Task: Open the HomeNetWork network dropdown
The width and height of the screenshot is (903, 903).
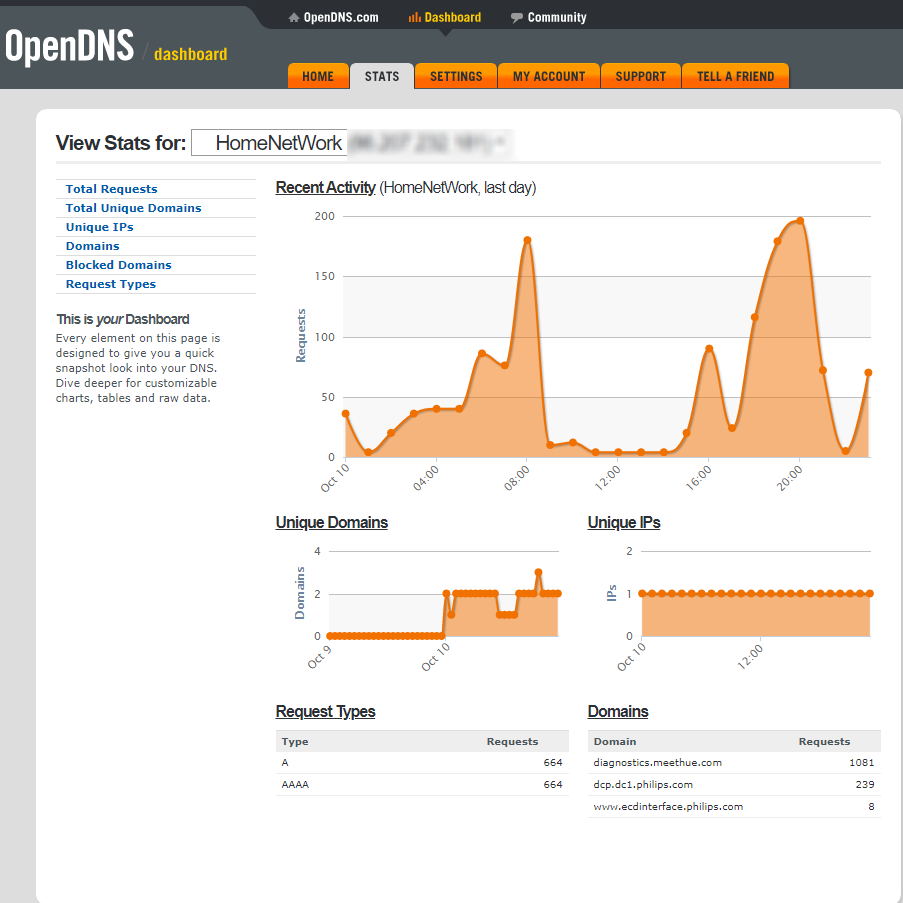Action: [x=351, y=143]
